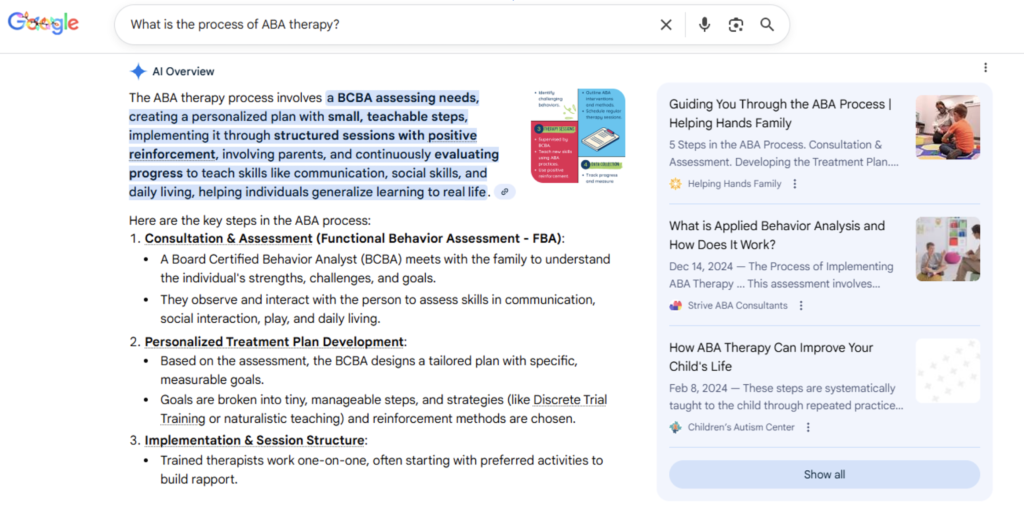Click the "Strive ABA Consultants" source name
Viewport: 1024px width, 513px height.
tap(737, 305)
